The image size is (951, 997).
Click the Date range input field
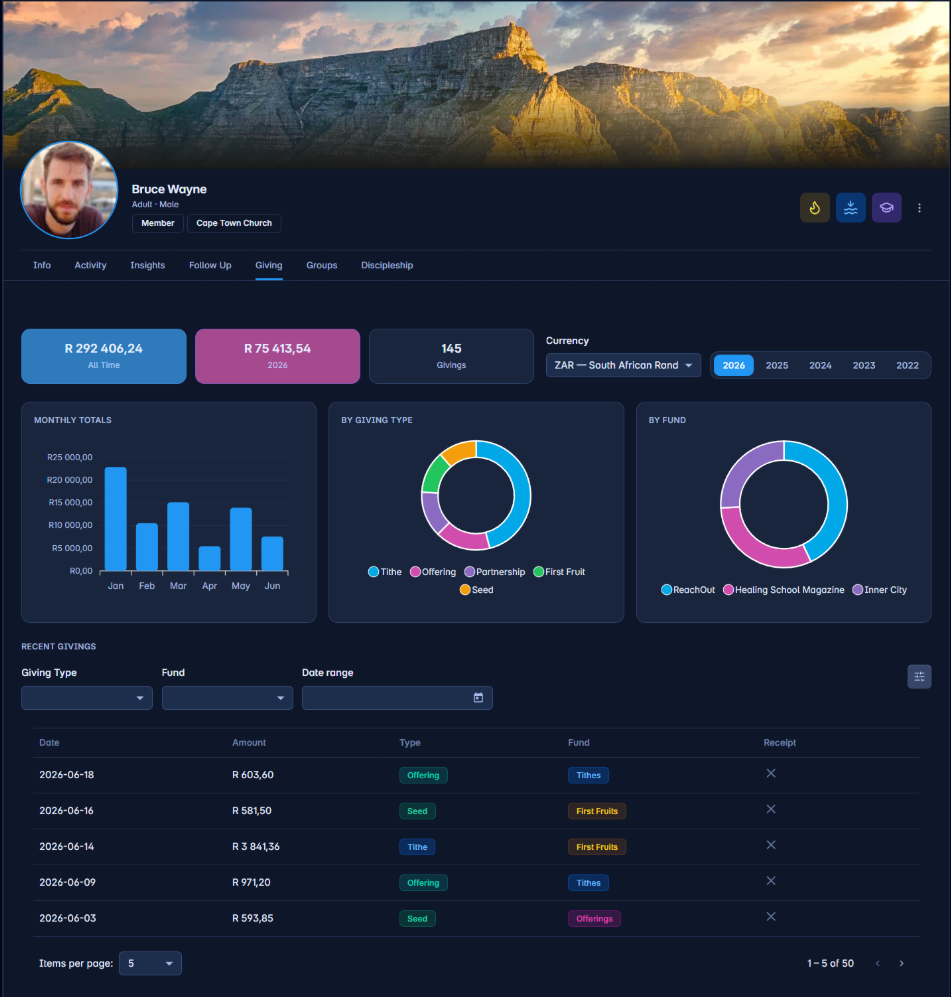(x=397, y=698)
